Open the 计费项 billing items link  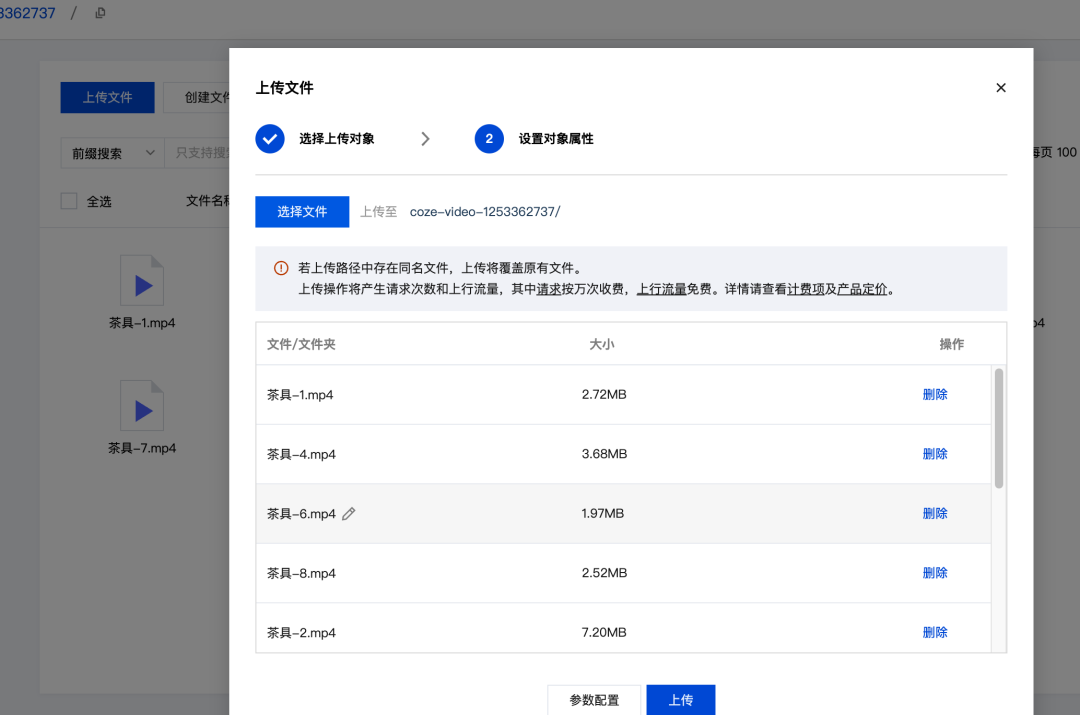click(x=805, y=290)
